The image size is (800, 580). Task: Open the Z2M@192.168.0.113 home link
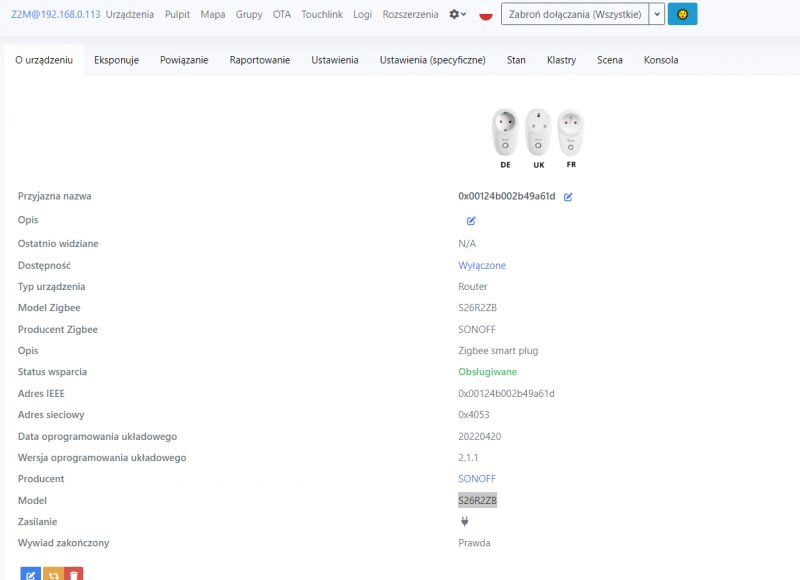56,14
